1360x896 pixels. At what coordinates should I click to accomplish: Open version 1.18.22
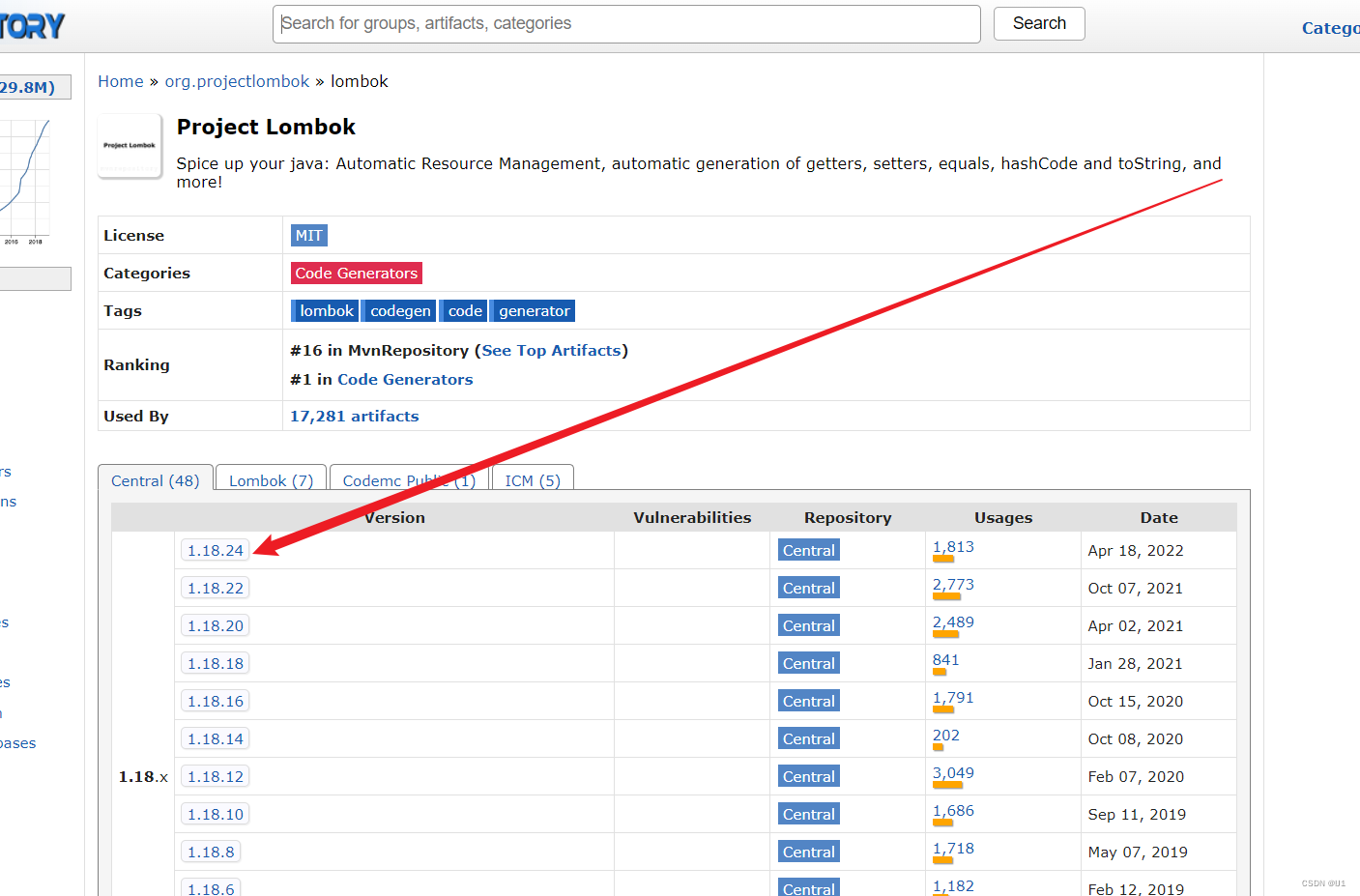click(216, 588)
